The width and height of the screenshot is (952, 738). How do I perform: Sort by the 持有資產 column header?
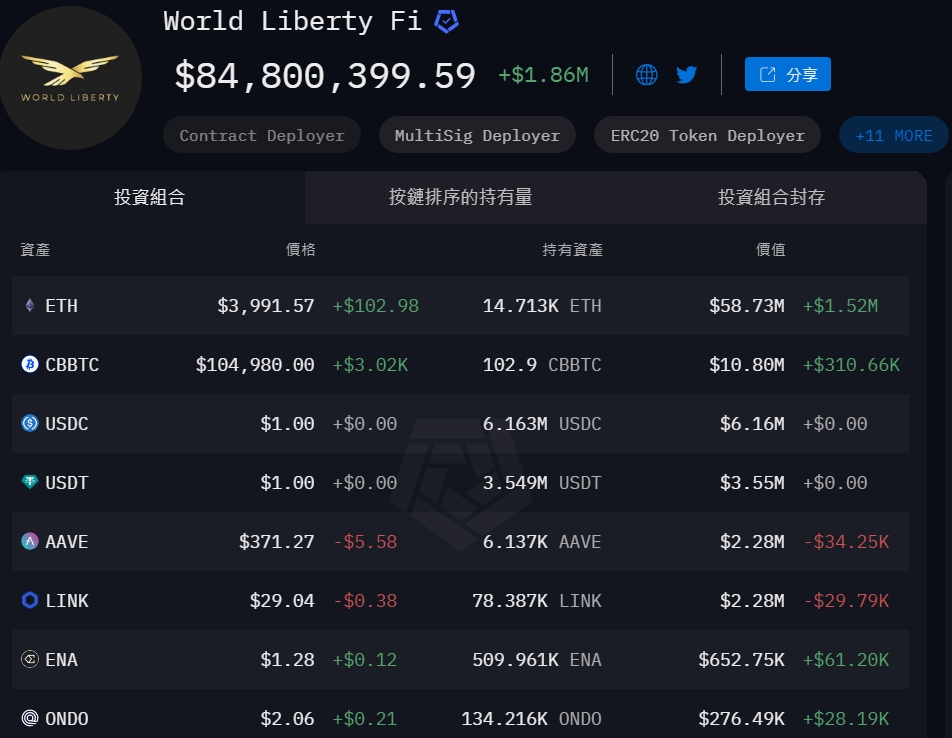click(x=573, y=249)
